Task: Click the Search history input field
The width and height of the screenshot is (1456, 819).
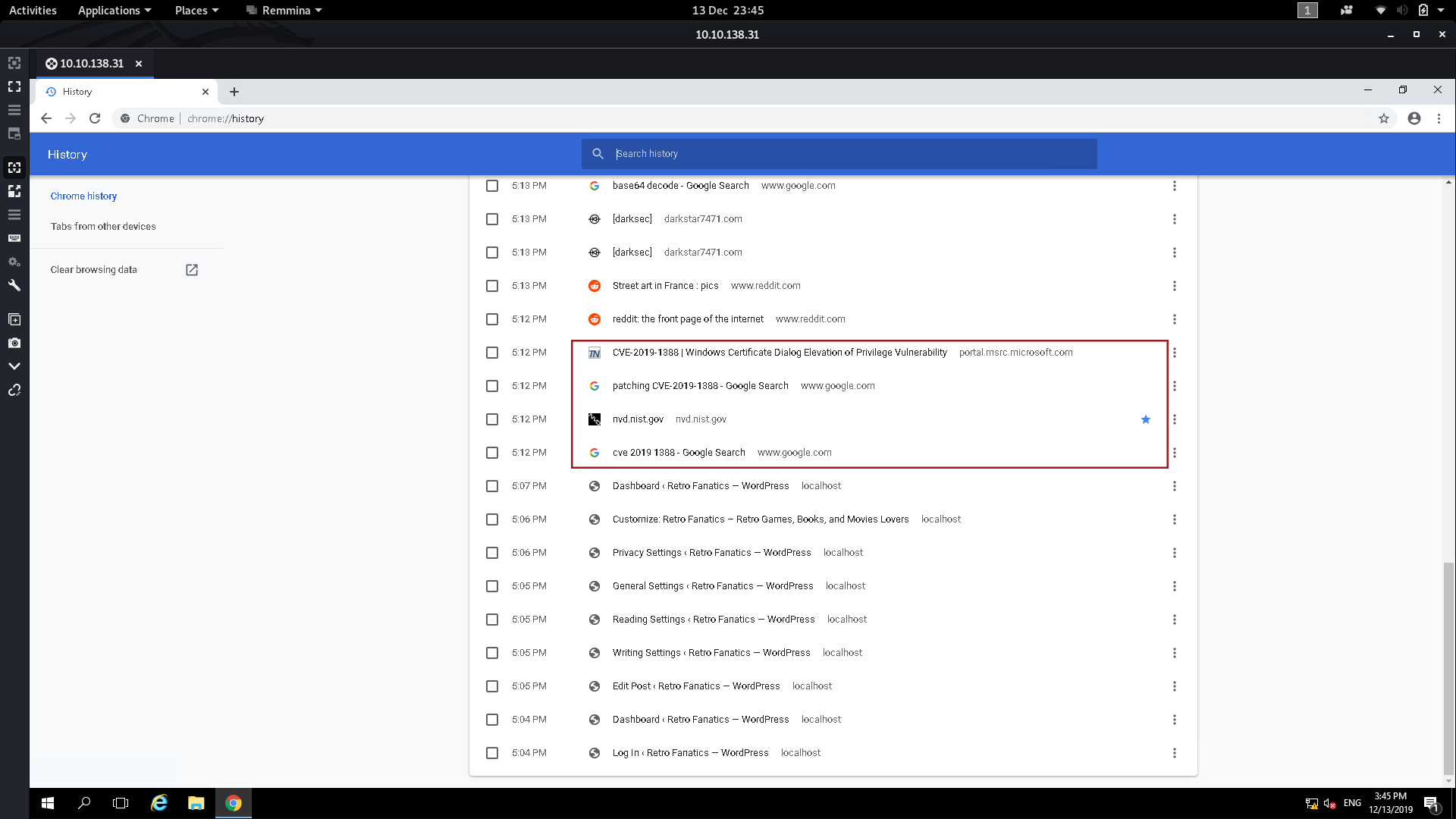Action: click(849, 154)
